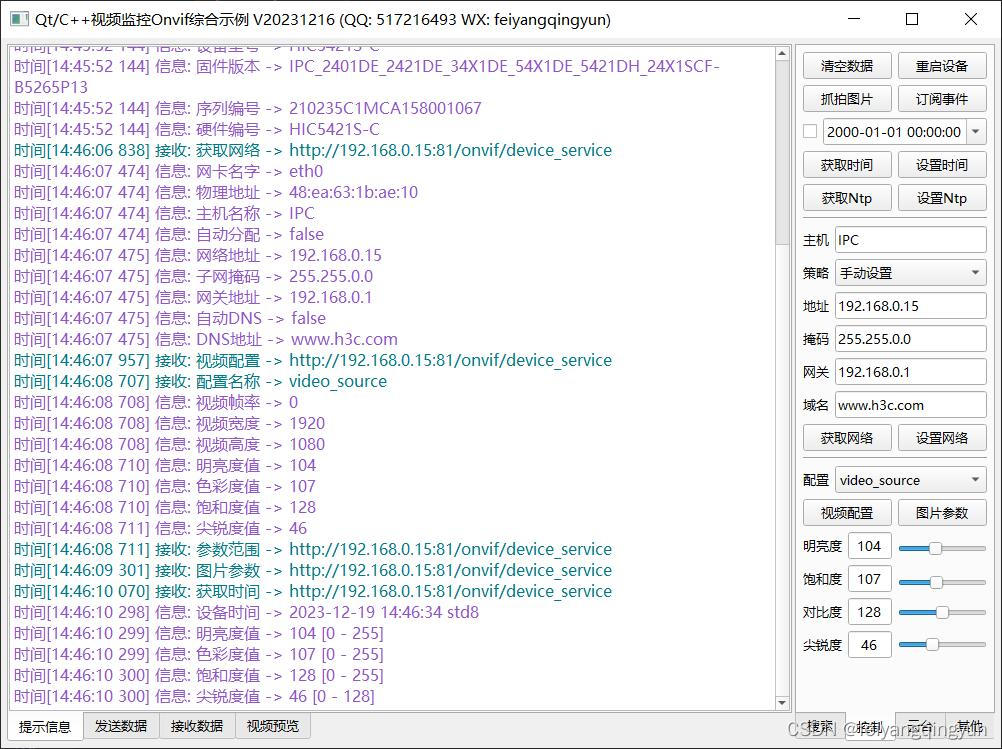Click 订阅事件 to subscribe to events

click(x=942, y=98)
